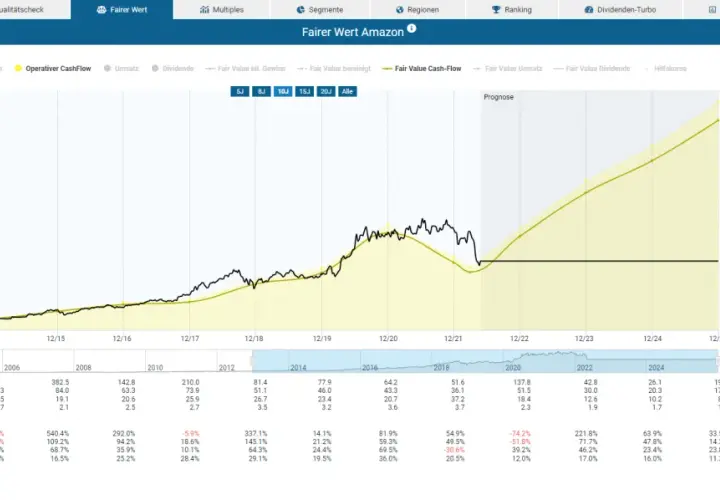720x500 pixels.
Task: Click the red -5.9% value
Action: point(191,433)
